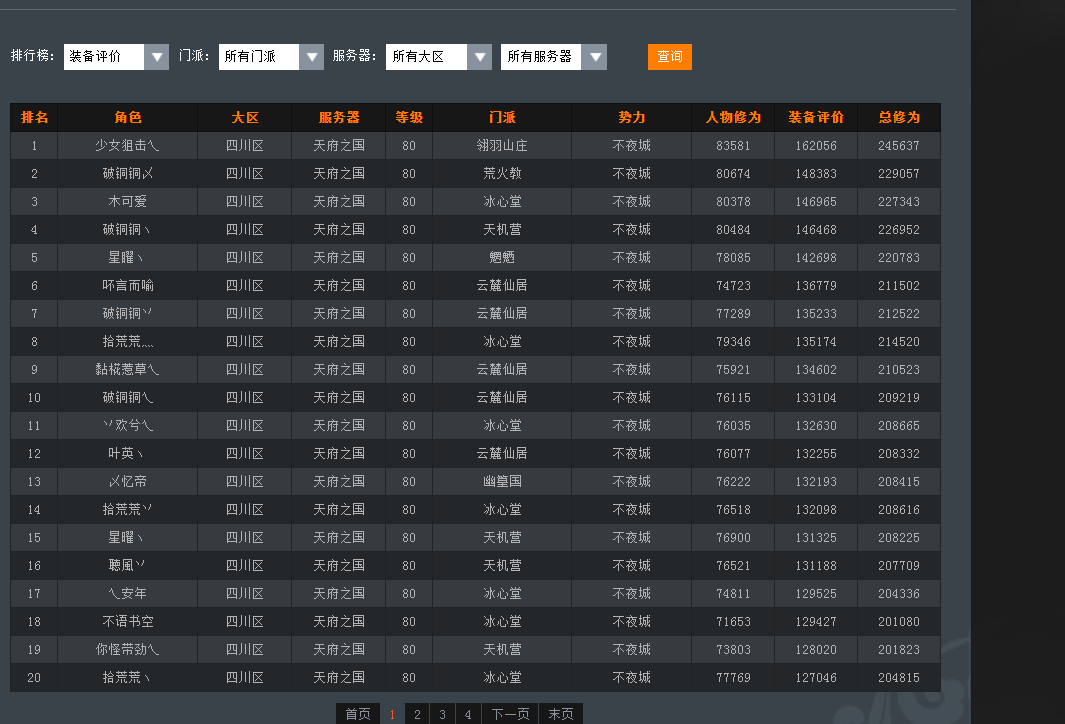Screen dimensions: 1065x724
Task: Click character cultivation value 80484
Action: [733, 230]
